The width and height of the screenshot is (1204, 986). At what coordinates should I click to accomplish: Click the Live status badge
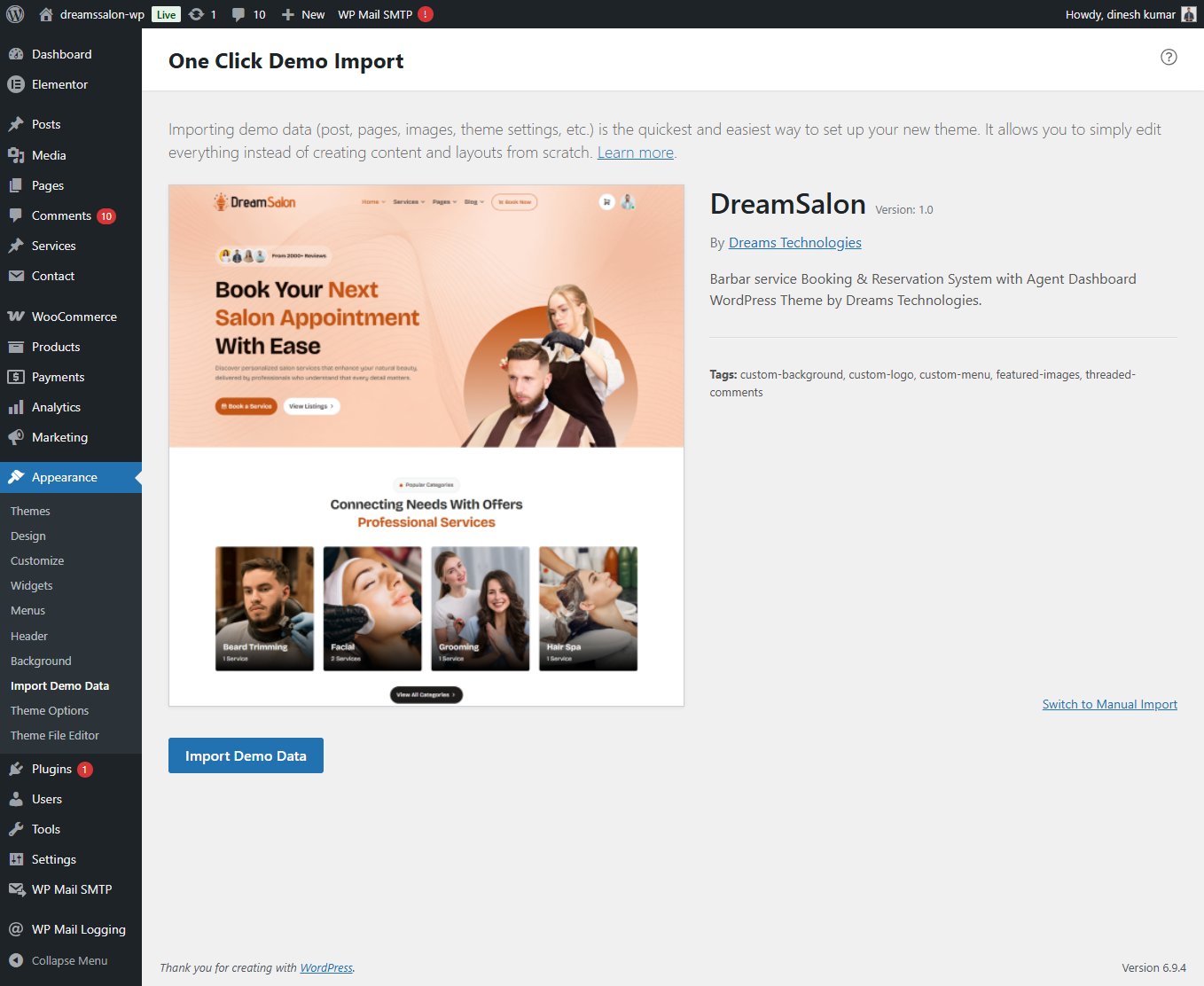[x=166, y=14]
